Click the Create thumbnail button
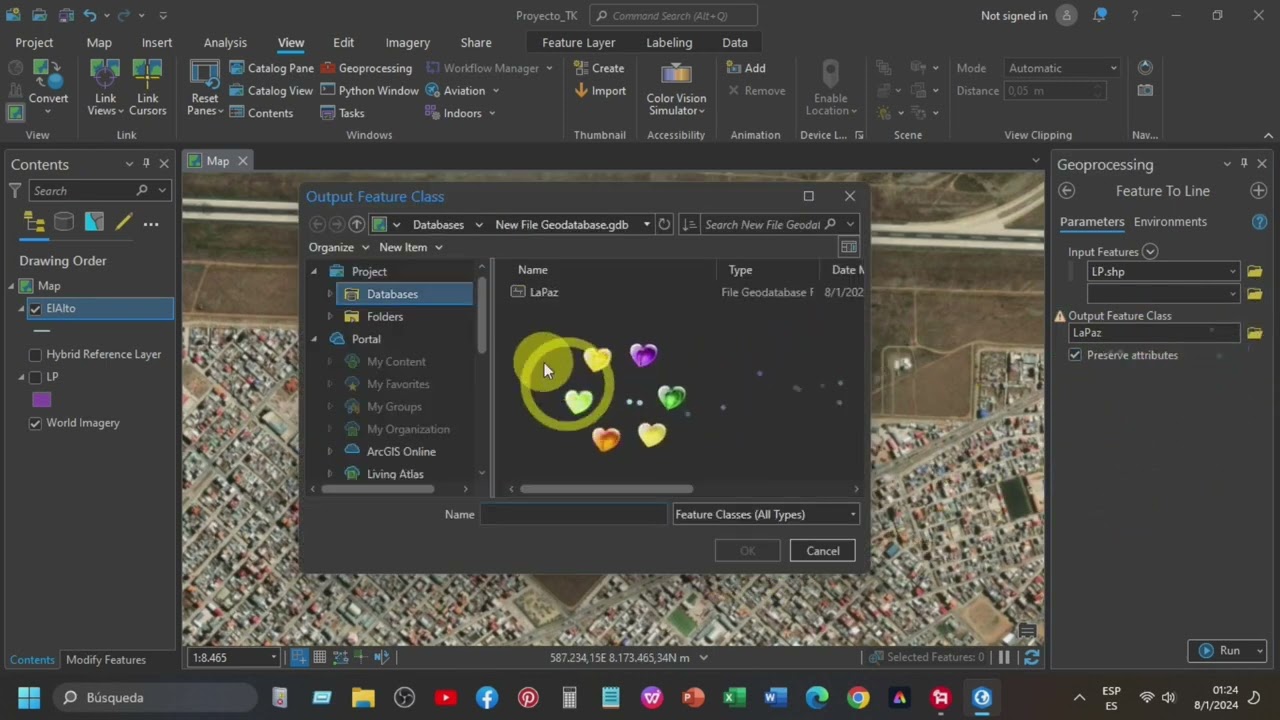Screen dimensions: 1280x720 [x=599, y=68]
